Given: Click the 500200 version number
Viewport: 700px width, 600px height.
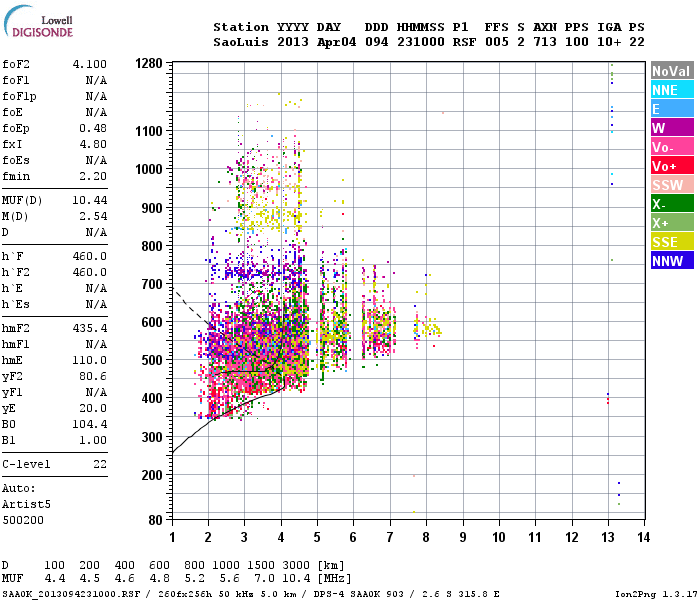Looking at the screenshot, I should (x=23, y=520).
